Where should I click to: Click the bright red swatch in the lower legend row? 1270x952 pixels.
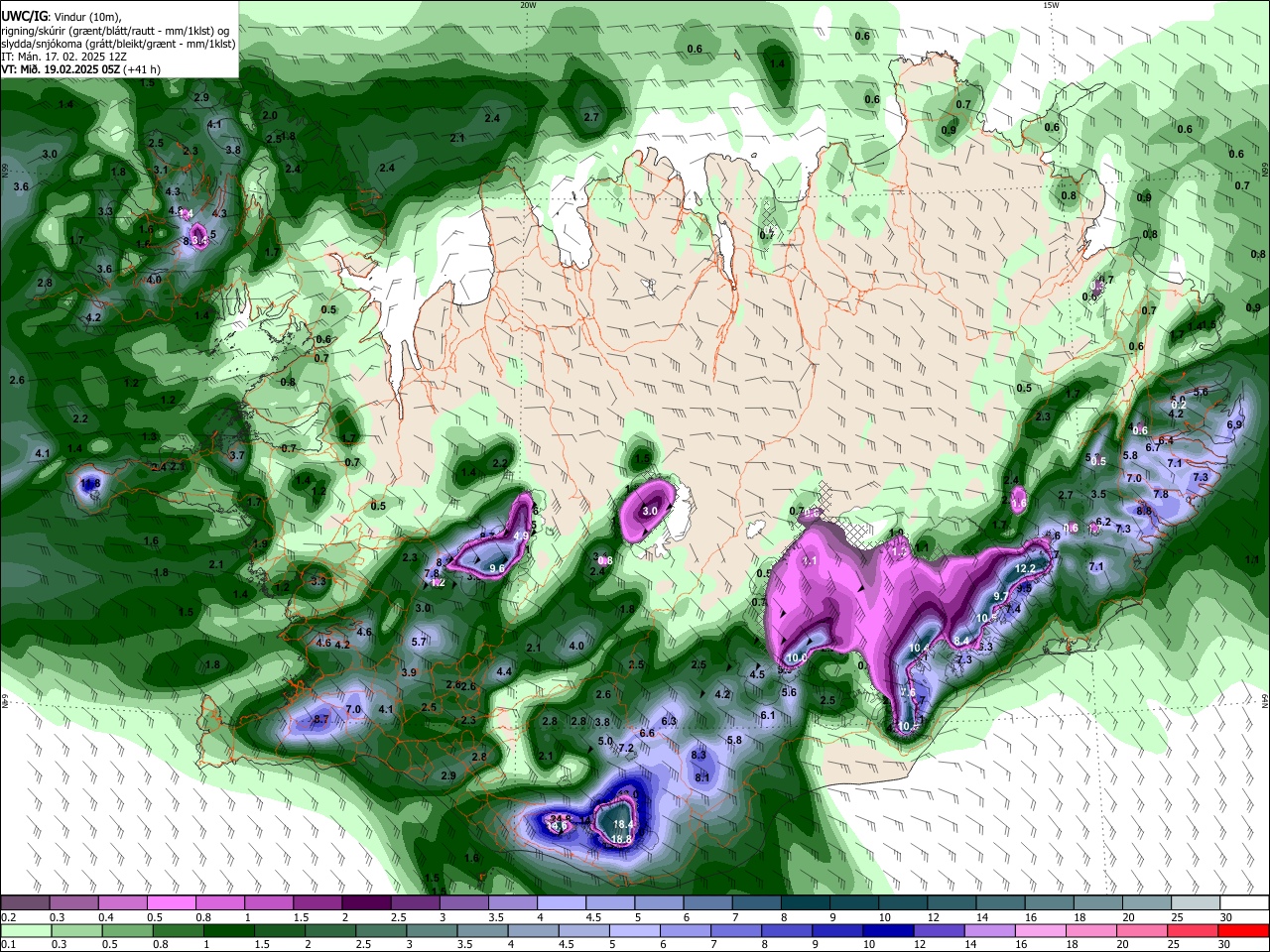[x=1243, y=930]
